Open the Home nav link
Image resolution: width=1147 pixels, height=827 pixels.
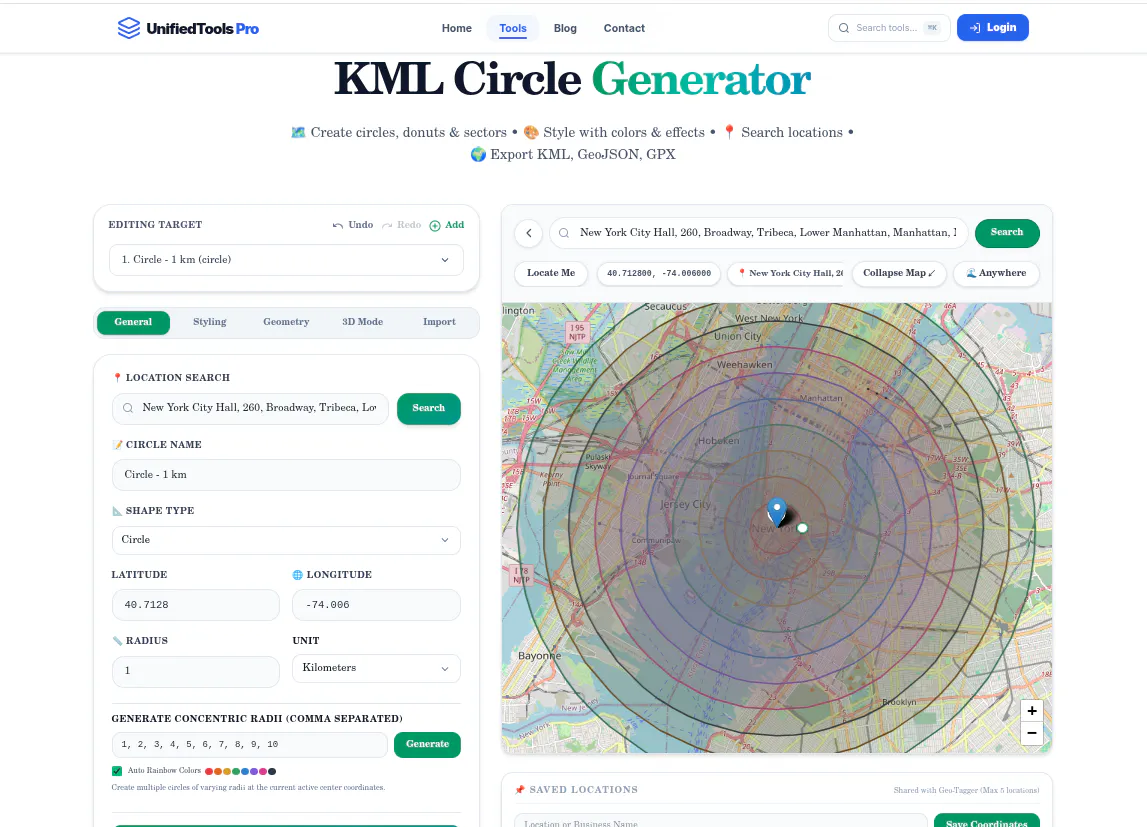point(456,28)
